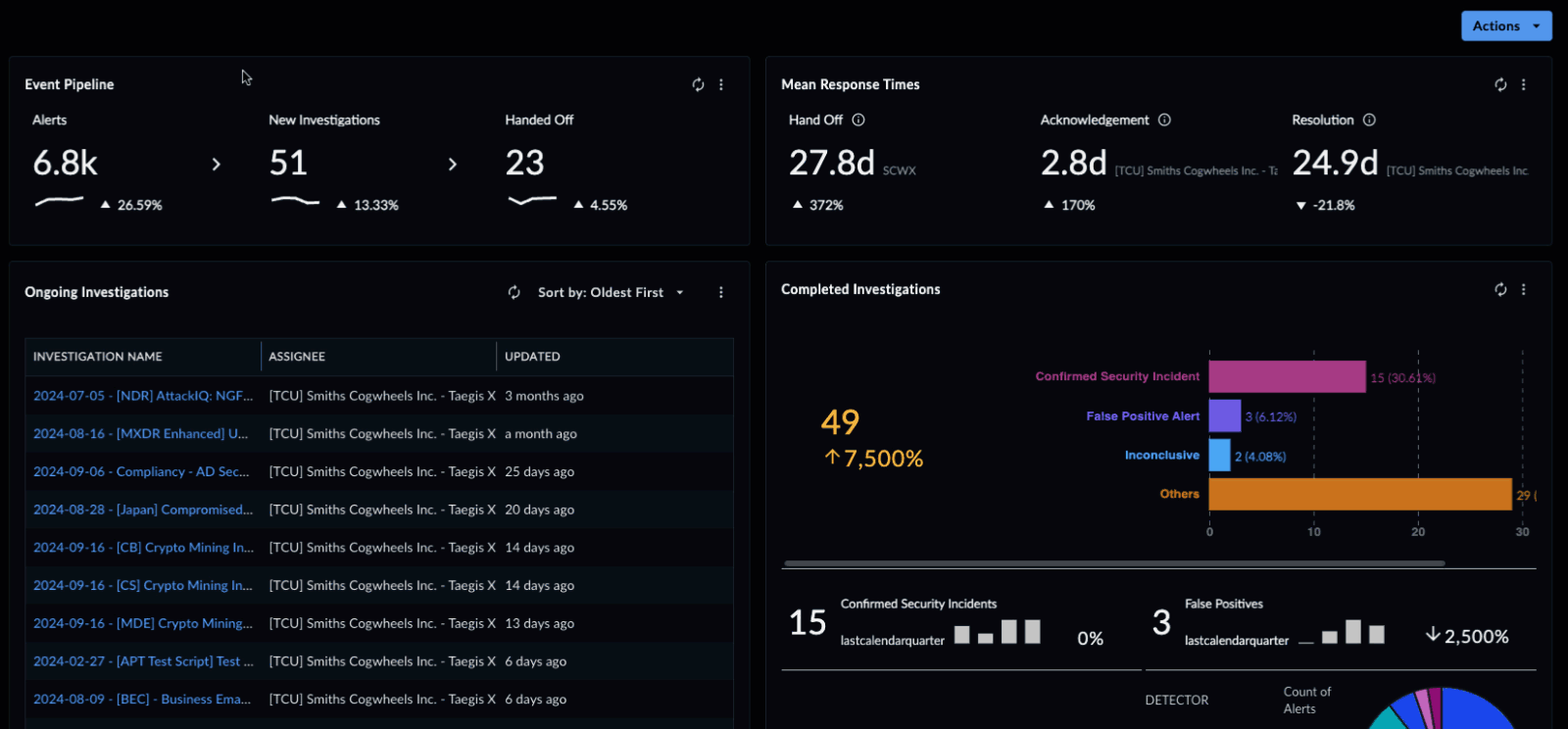Open investigation 2024-08-09 [BEC] Business Email
Viewport: 1568px width, 729px height.
click(142, 700)
